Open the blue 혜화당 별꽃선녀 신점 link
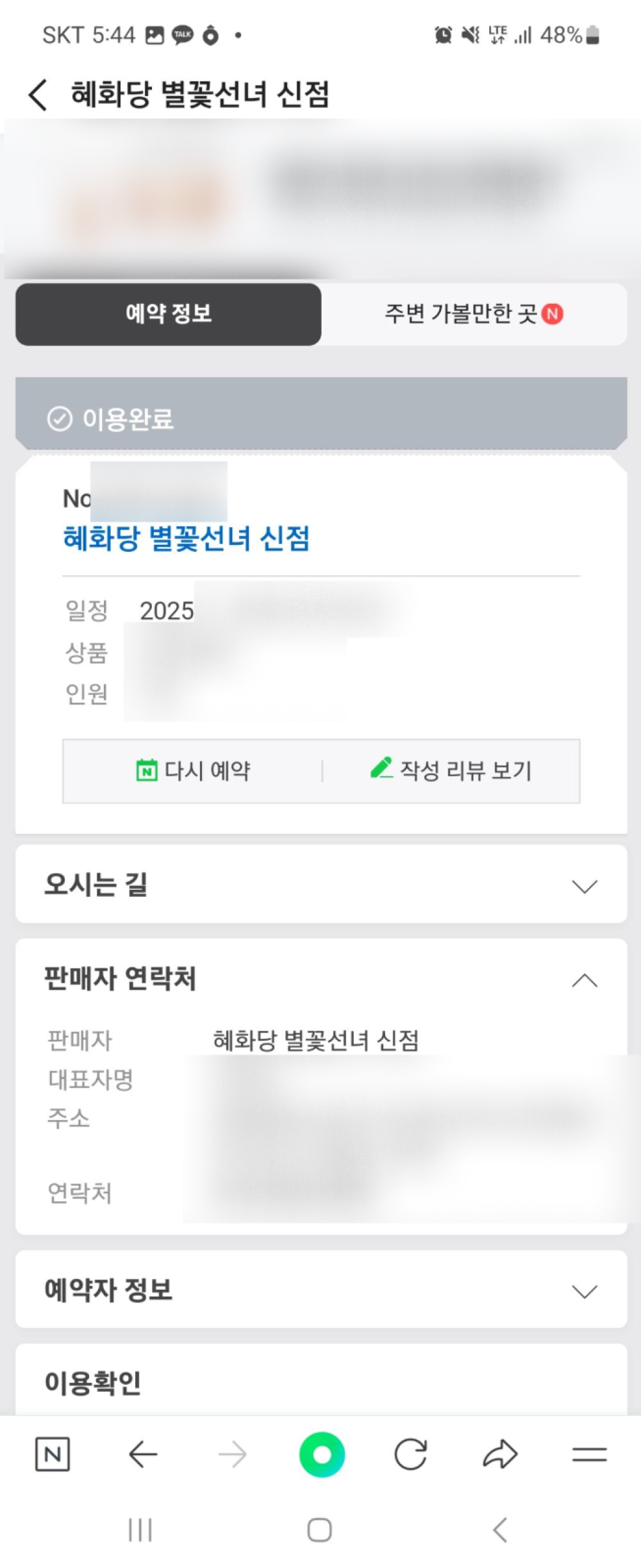This screenshot has height=1568, width=641. pyautogui.click(x=187, y=538)
